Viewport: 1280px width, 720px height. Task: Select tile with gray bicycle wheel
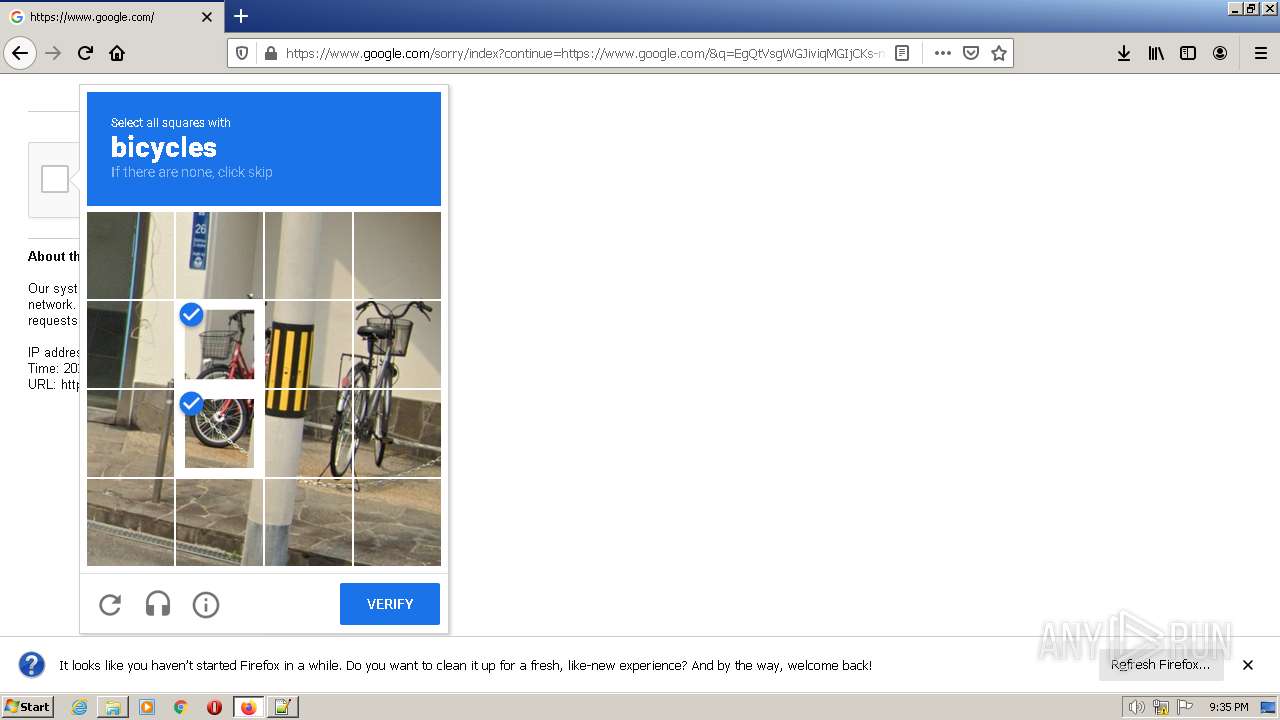397,433
